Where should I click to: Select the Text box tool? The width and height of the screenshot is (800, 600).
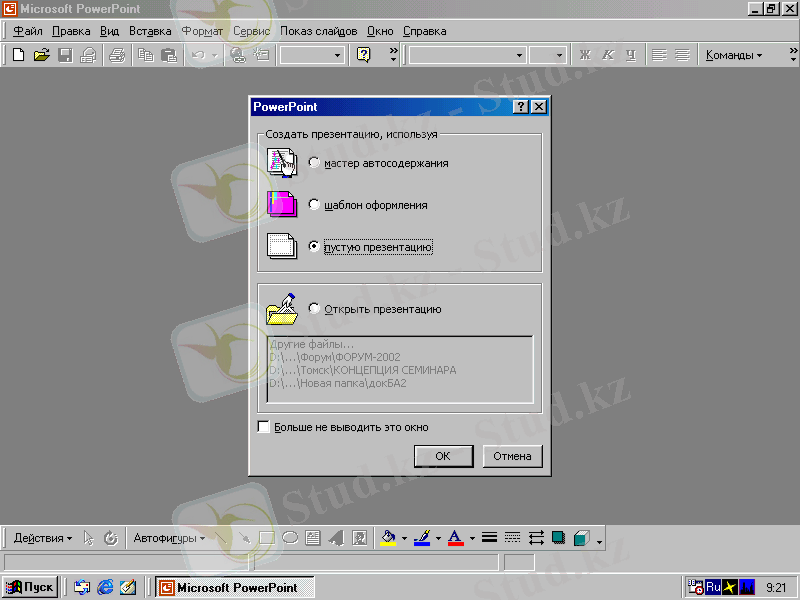(313, 538)
